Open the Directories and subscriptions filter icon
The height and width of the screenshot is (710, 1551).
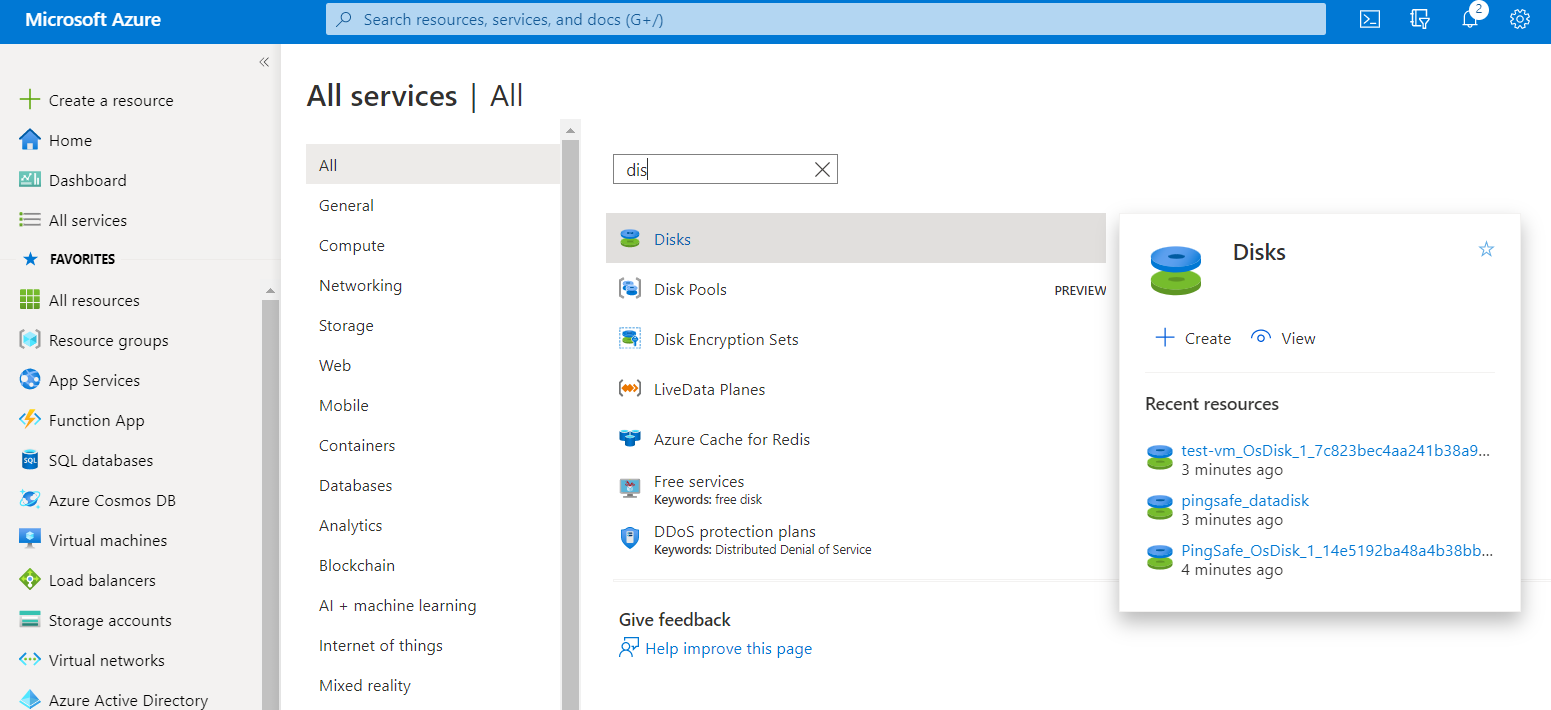(1420, 19)
